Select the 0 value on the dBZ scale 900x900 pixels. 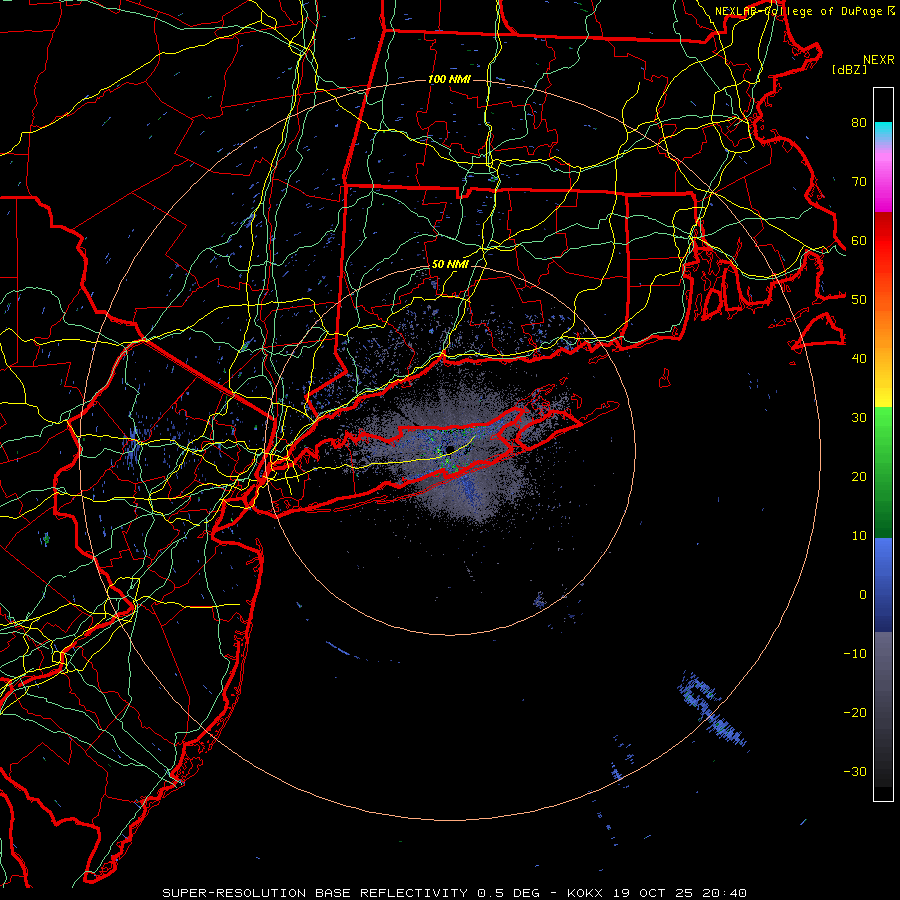point(863,595)
